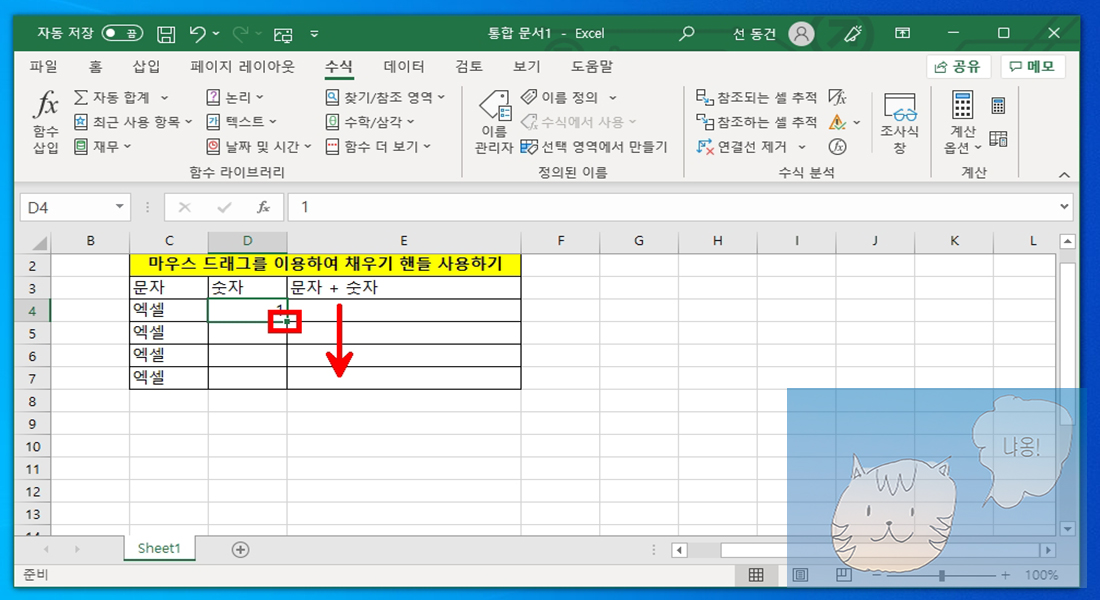Adjust the zoom slider handle

pyautogui.click(x=942, y=575)
